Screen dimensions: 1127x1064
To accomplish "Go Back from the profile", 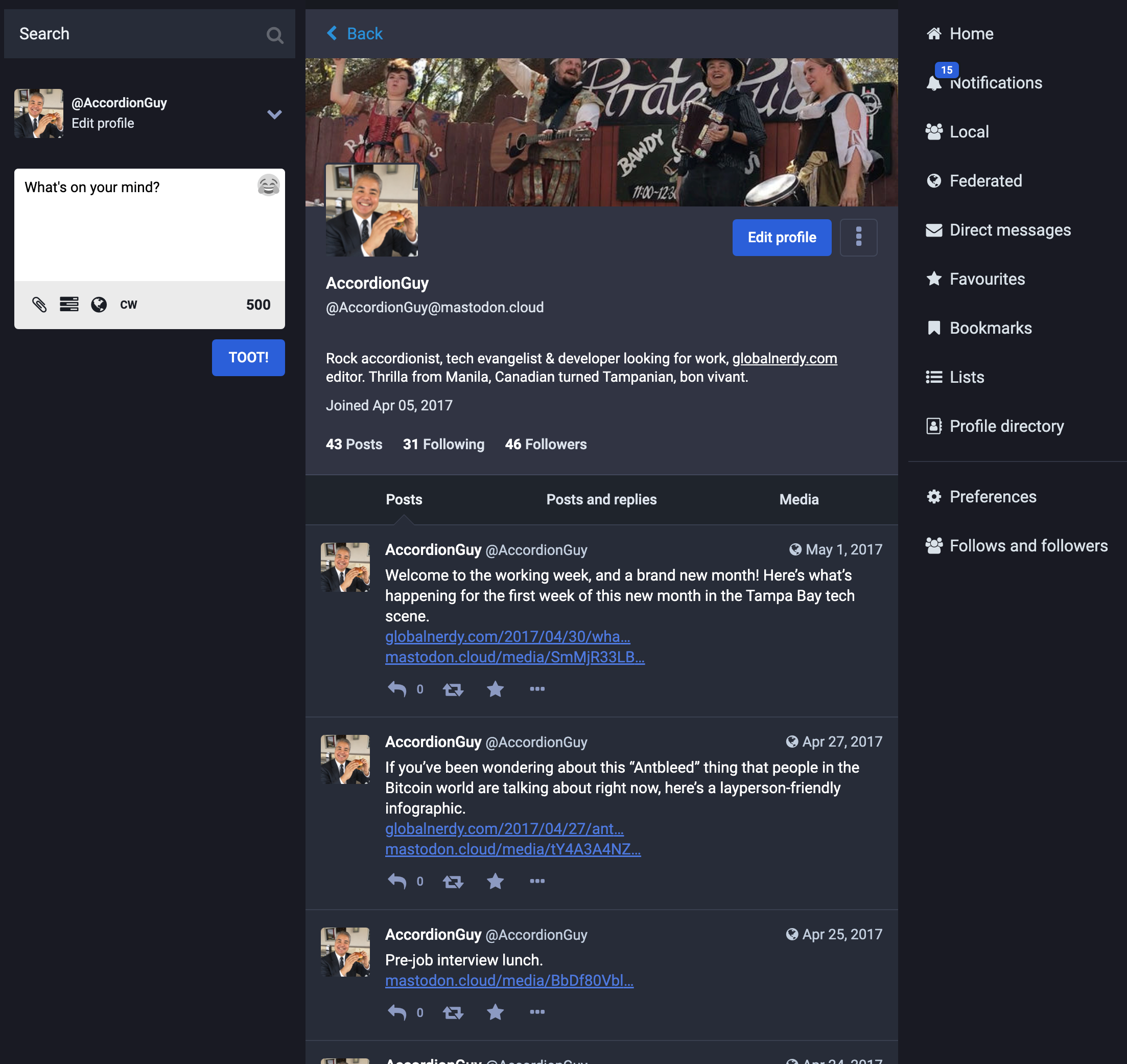I will coord(355,33).
